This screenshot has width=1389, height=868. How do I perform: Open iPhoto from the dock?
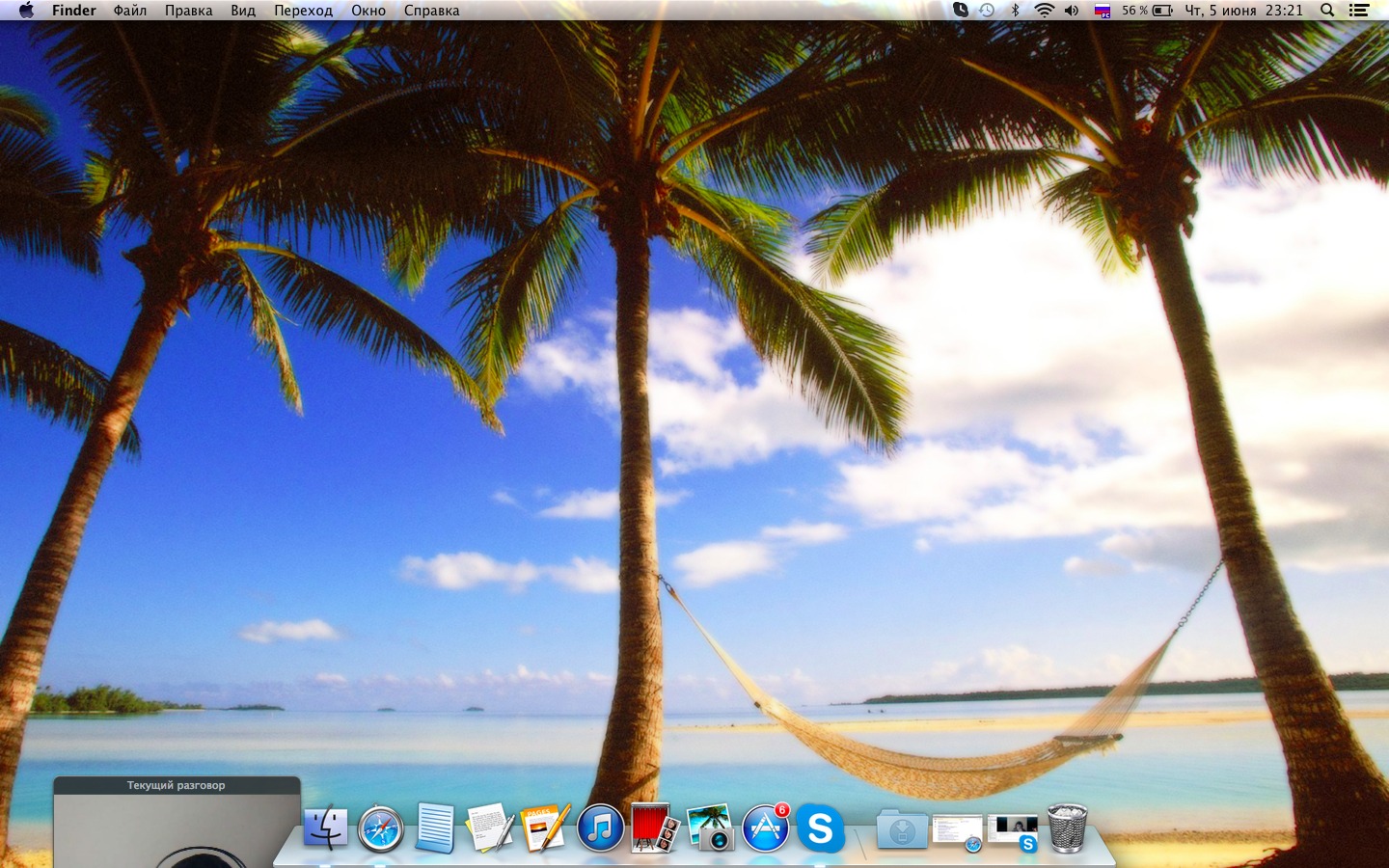(x=710, y=828)
